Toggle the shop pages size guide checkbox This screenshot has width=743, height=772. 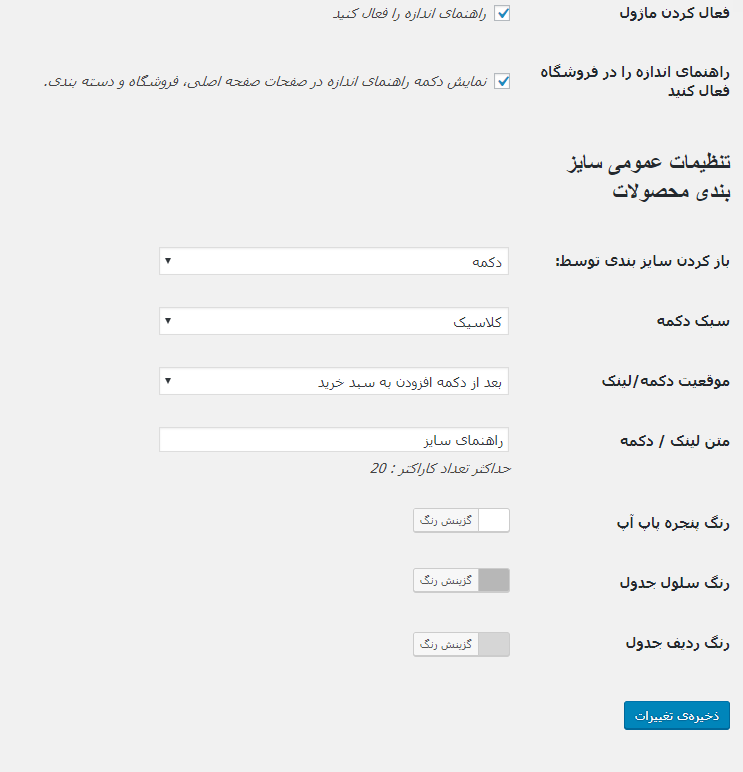[502, 81]
